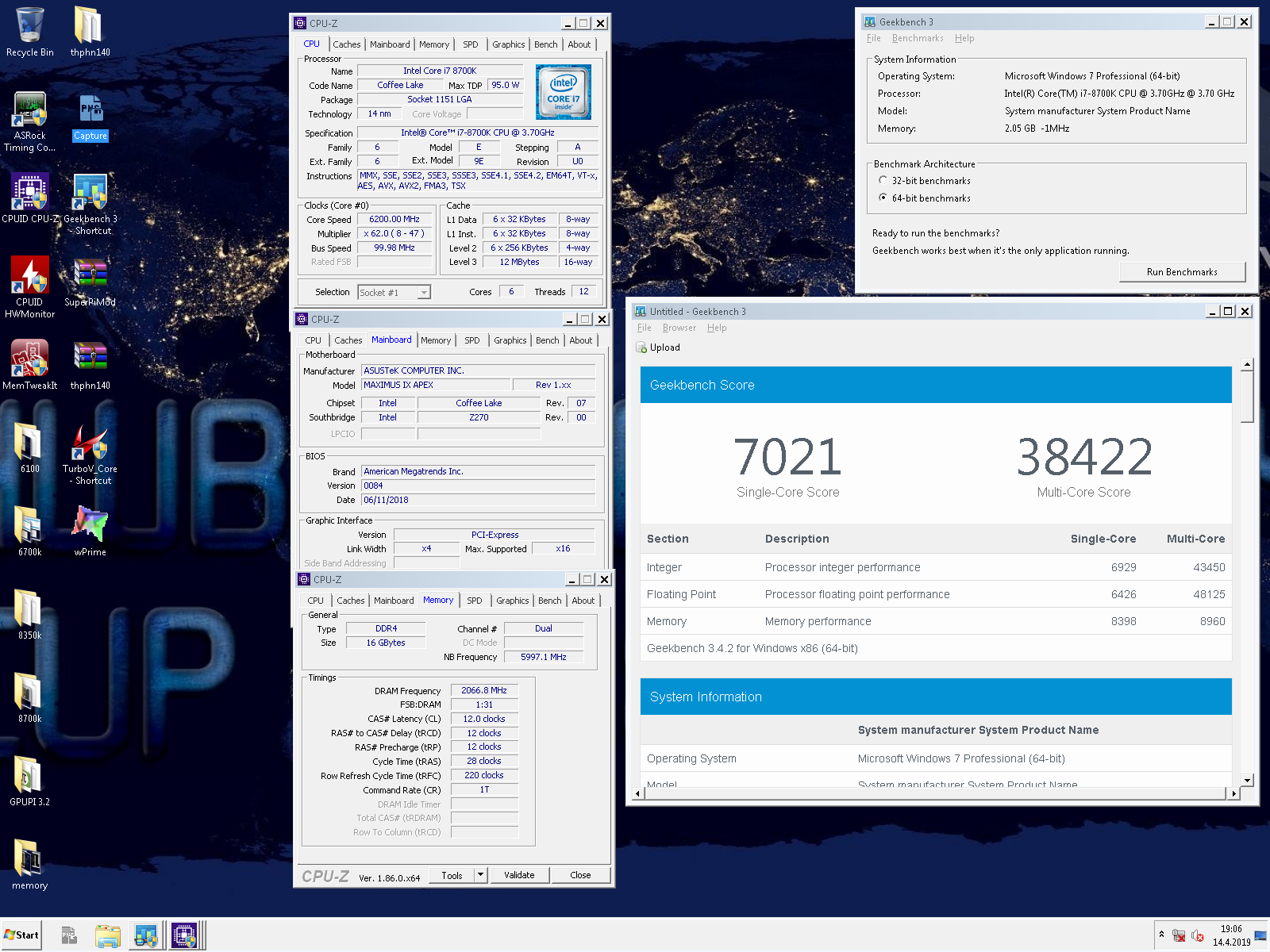The image size is (1270, 952).
Task: Click the Geekbench taskbar icon
Action: tap(146, 936)
